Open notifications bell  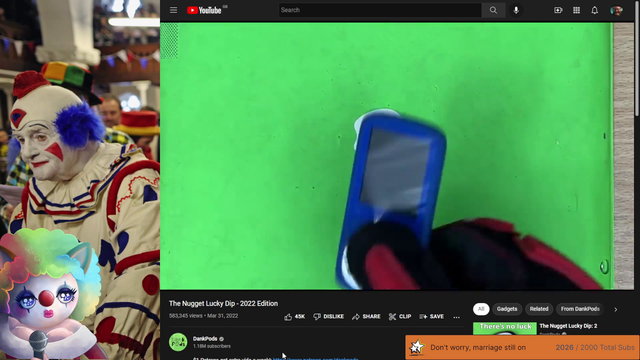pos(595,10)
